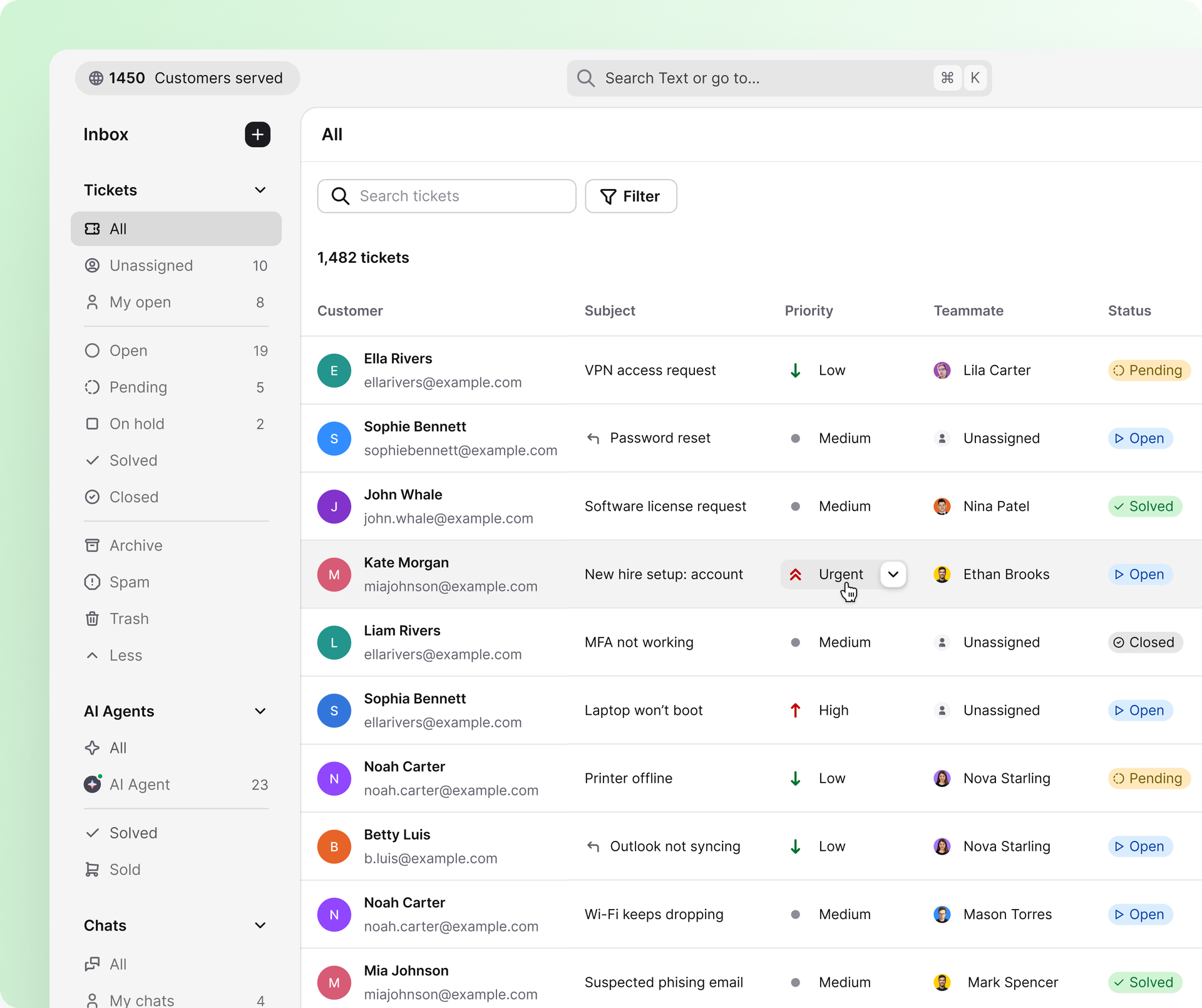Click the sparkle icon beside AI Agents All
Screen dimensions: 1202x1008
pyautogui.click(x=92, y=748)
